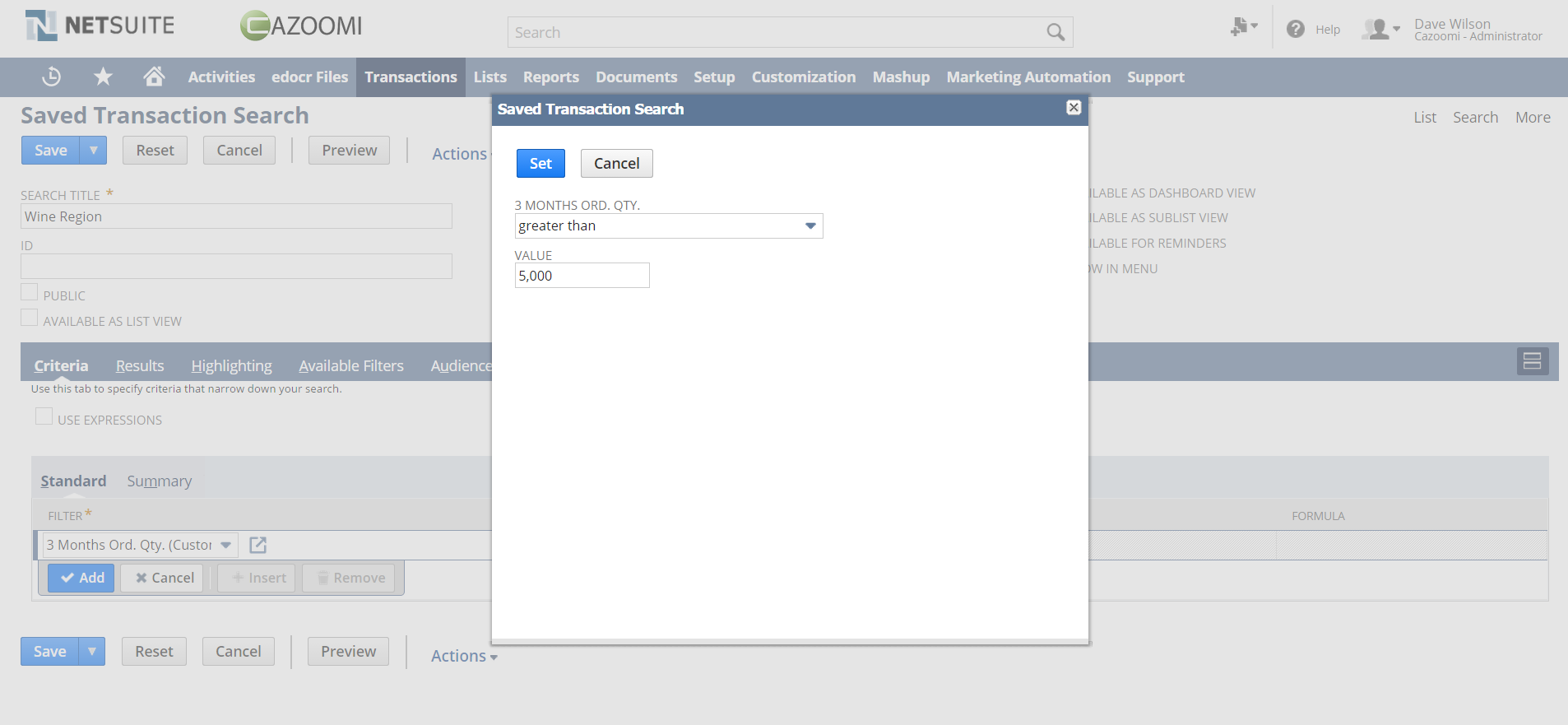This screenshot has width=1568, height=725.
Task: Switch to the Results tab
Action: (140, 366)
